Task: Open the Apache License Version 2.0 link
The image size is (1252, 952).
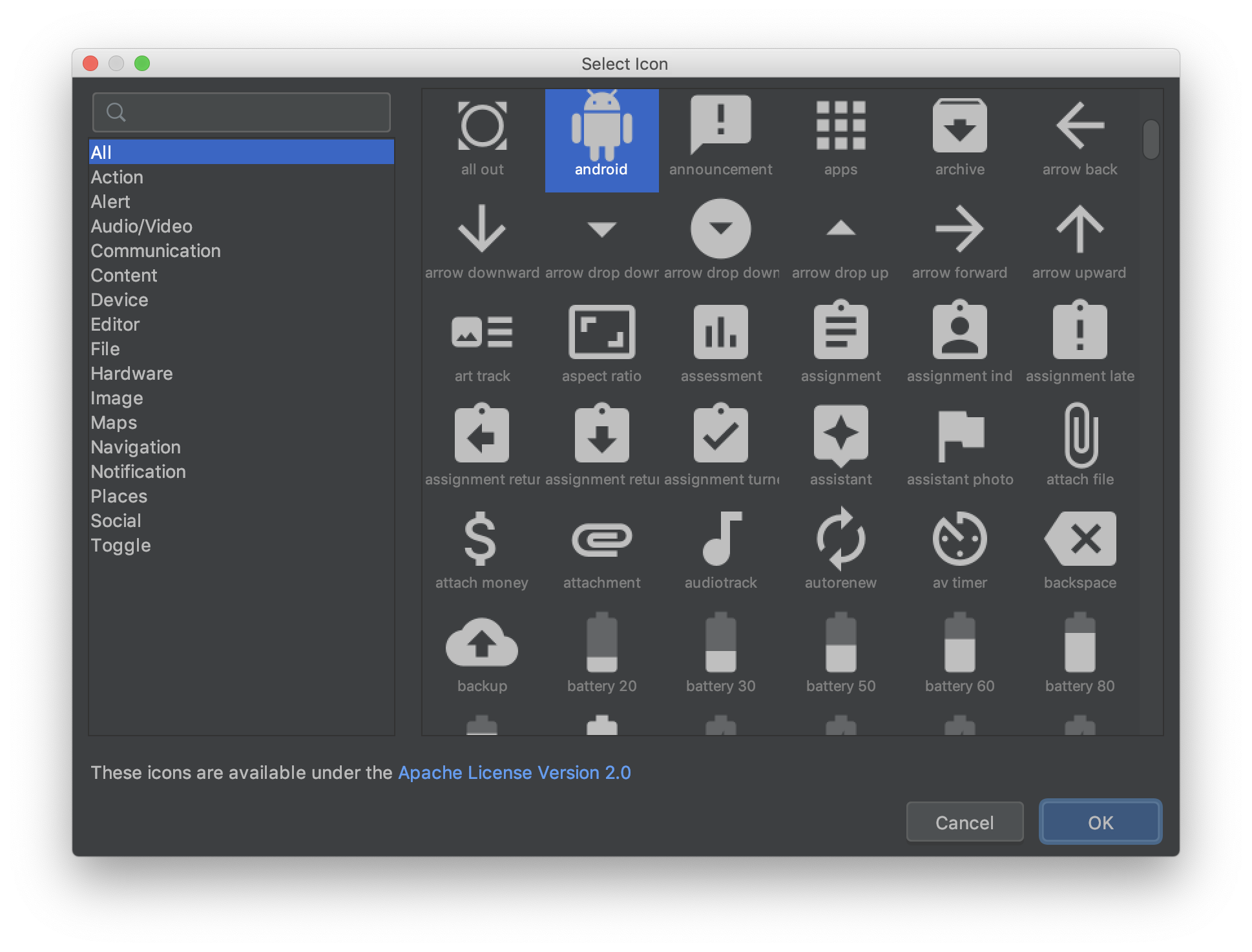Action: tap(514, 772)
